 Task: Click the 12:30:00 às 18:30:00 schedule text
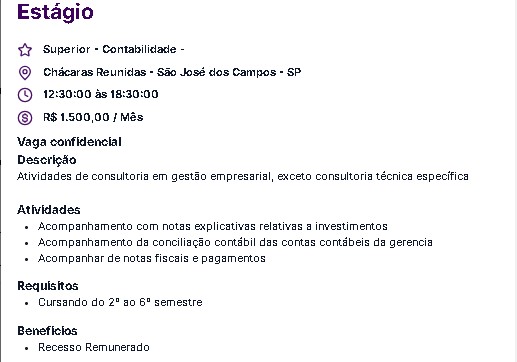click(x=101, y=94)
